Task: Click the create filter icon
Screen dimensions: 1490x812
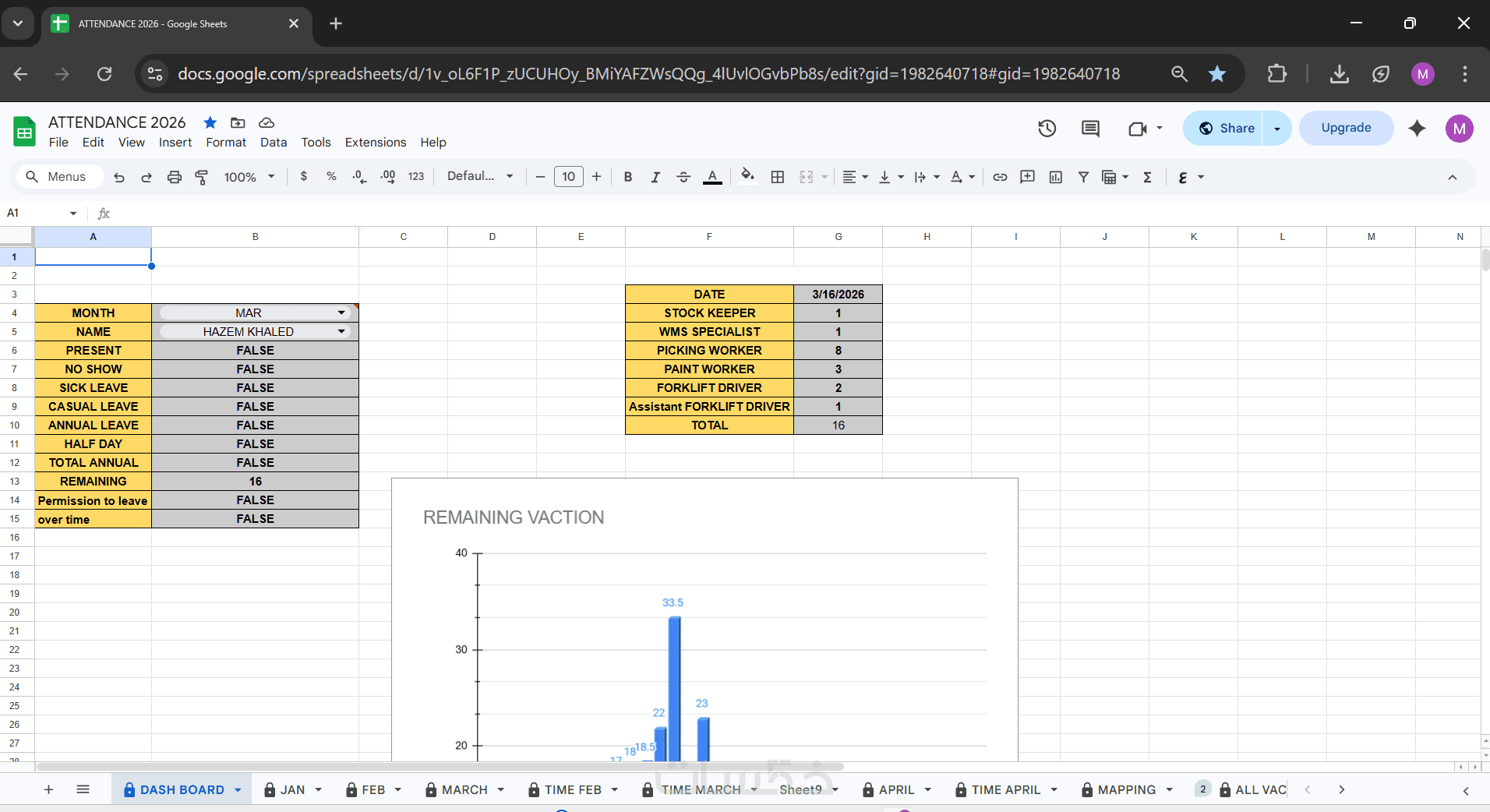Action: [1083, 177]
